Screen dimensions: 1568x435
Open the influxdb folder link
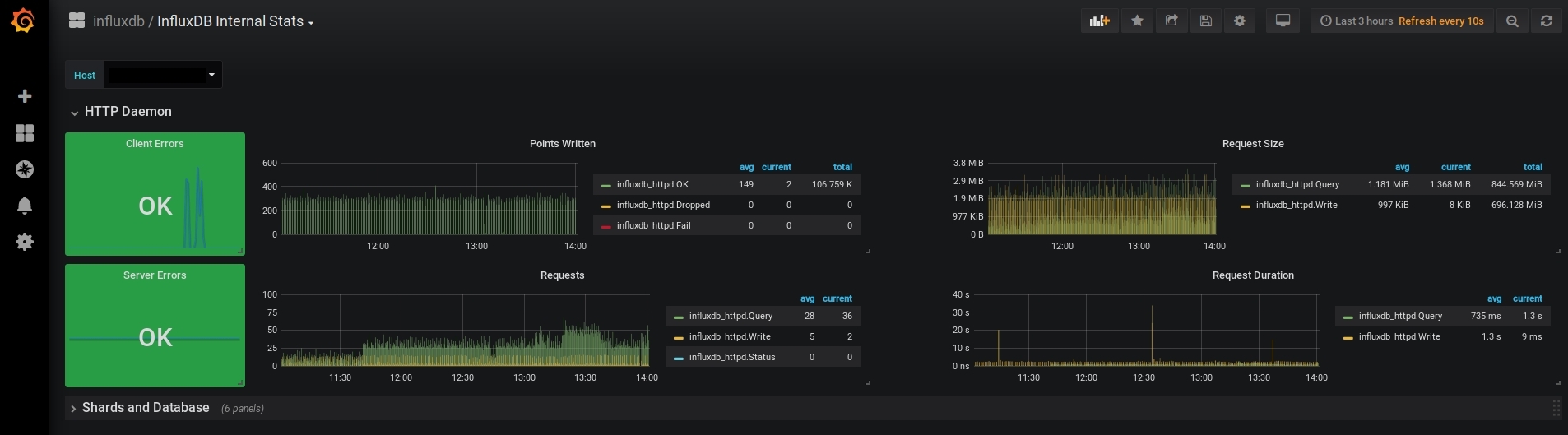pos(118,21)
